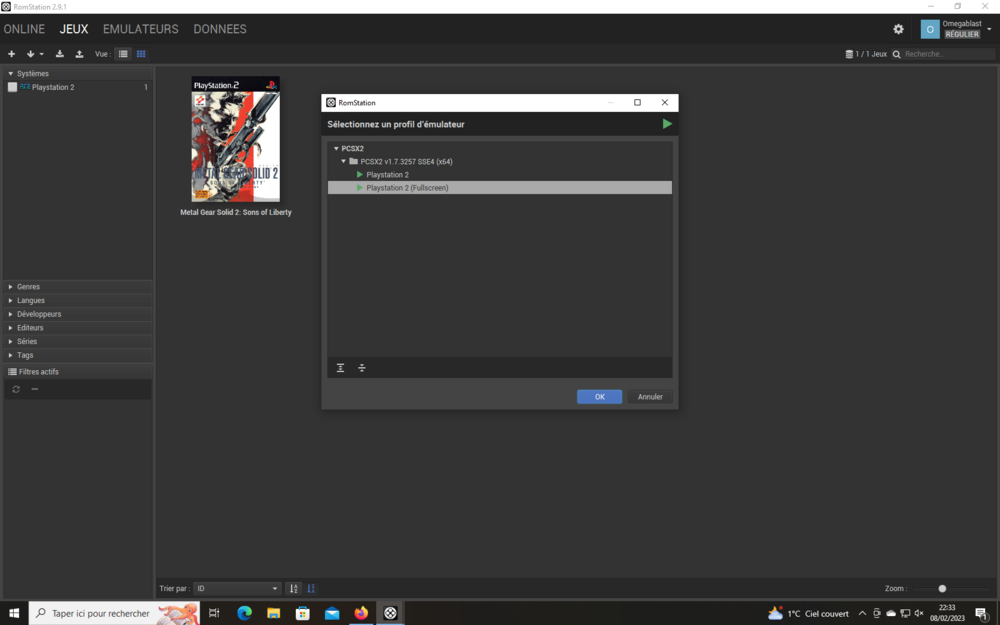Open Task View on the taskbar
The image size is (1000, 625).
(214, 614)
